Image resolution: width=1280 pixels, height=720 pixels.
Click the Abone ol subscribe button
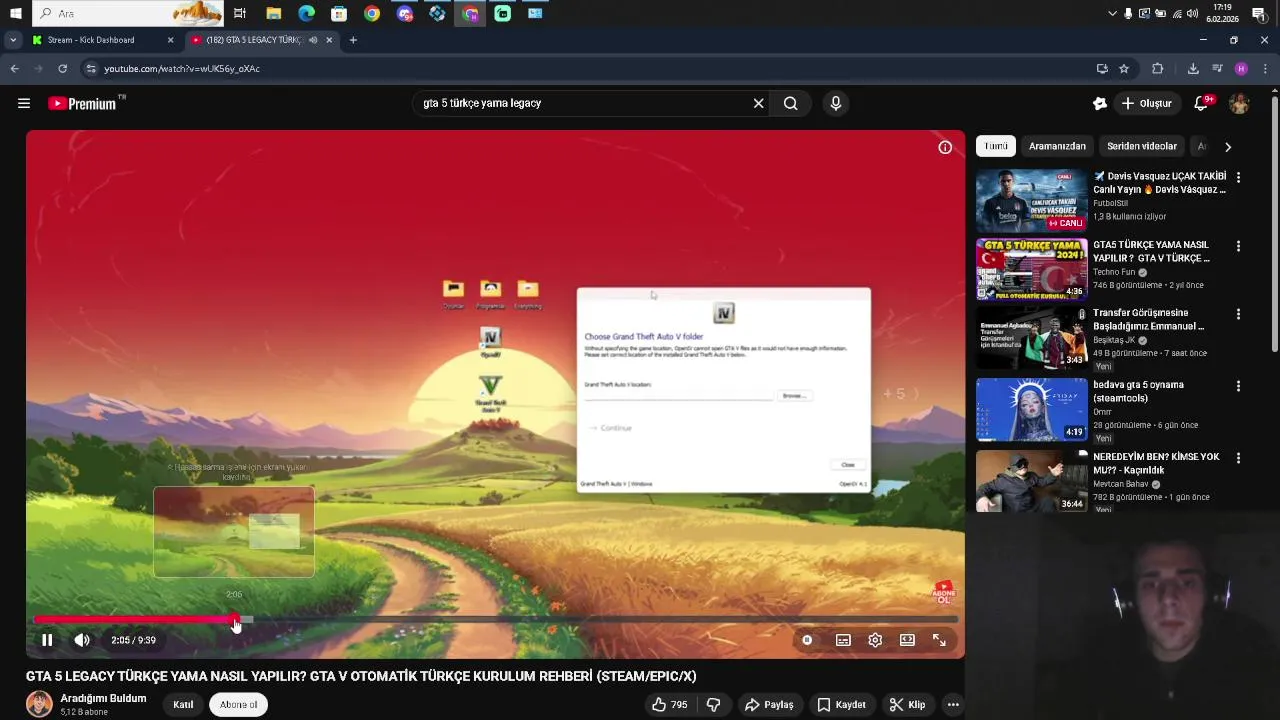pyautogui.click(x=238, y=705)
